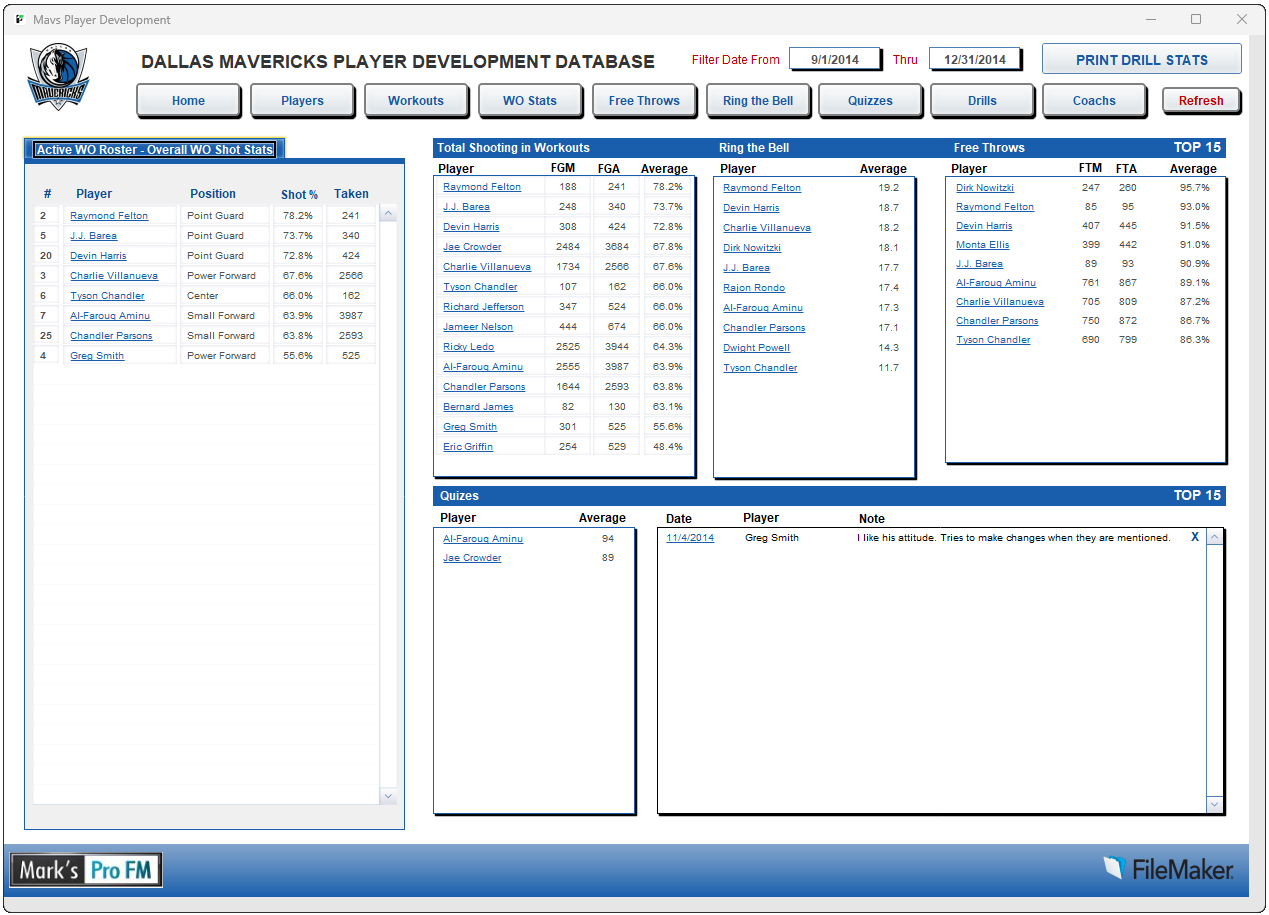Delete Greg Smith note with X

(1194, 537)
